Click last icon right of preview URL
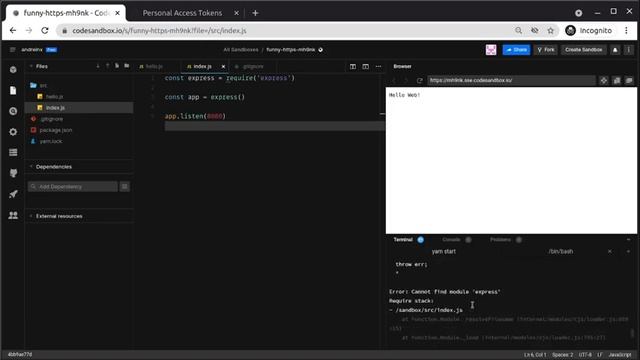The width and height of the screenshot is (640, 360). (629, 80)
